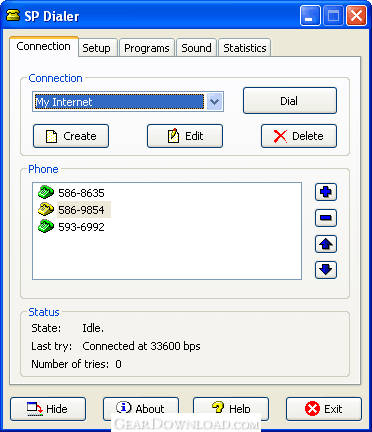This screenshot has height=432, width=372.
Task: Open the About dialog
Action: [141, 409]
